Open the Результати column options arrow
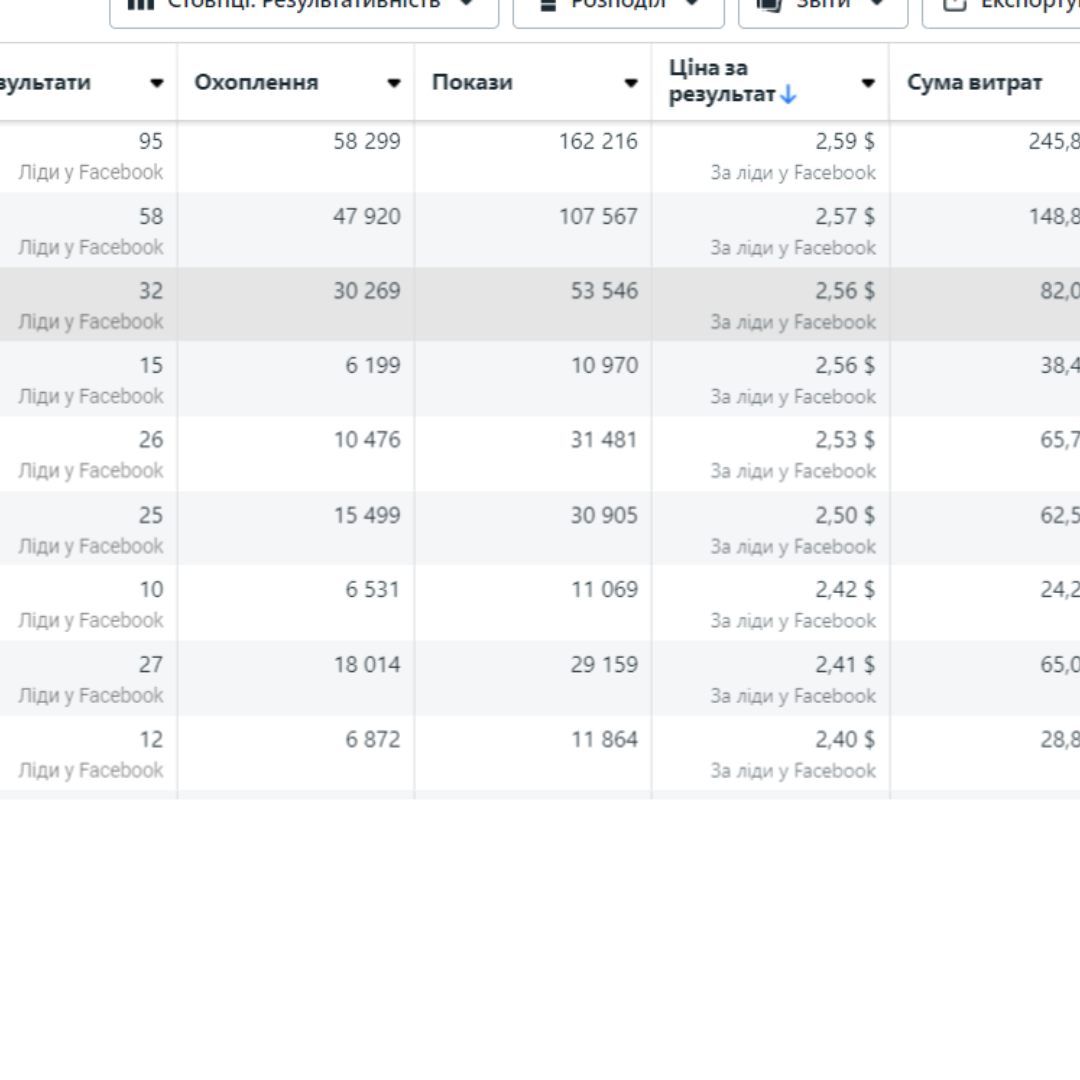Viewport: 1080px width, 1080px height. click(156, 83)
